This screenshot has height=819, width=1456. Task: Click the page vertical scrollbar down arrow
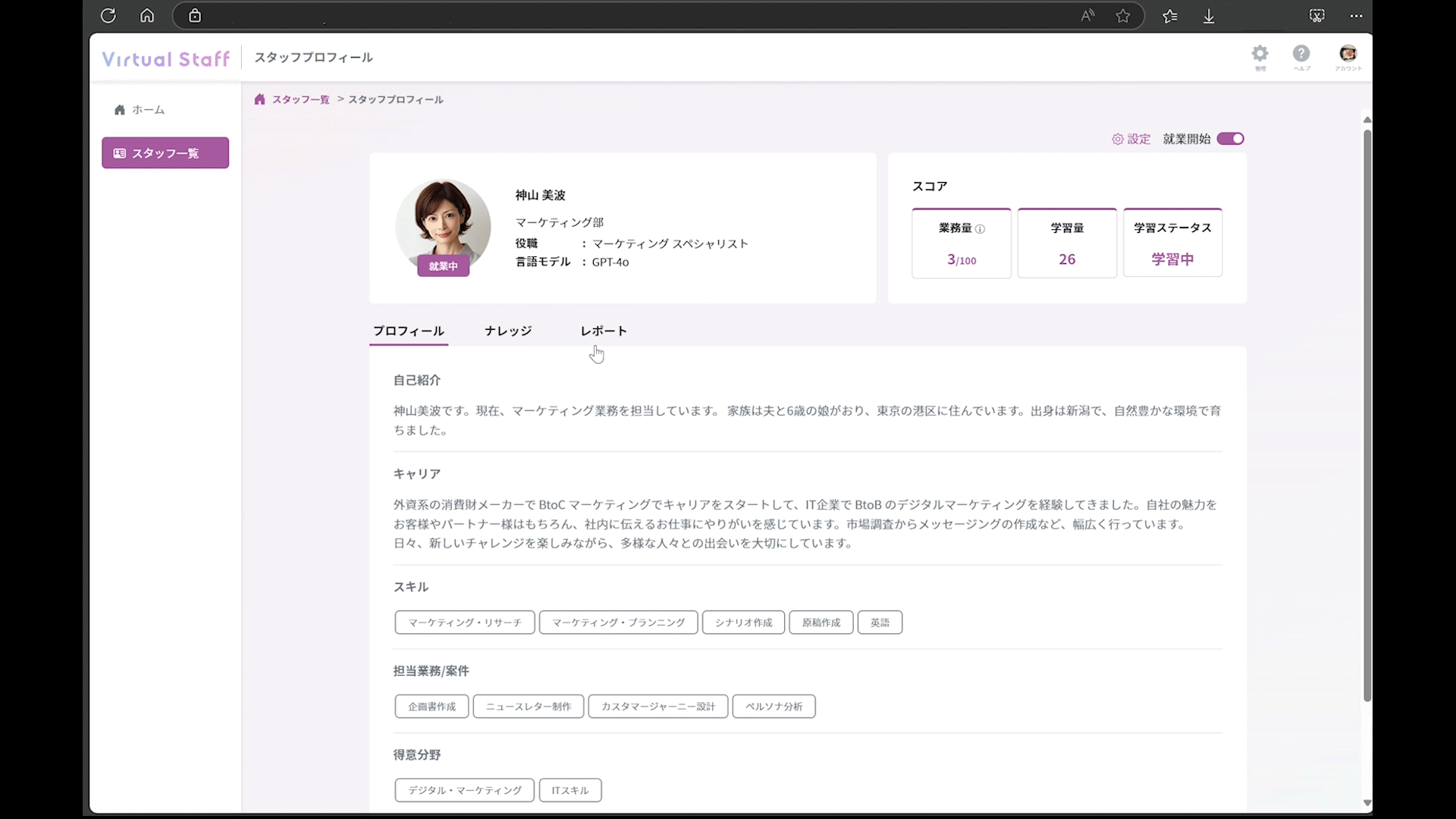tap(1367, 802)
